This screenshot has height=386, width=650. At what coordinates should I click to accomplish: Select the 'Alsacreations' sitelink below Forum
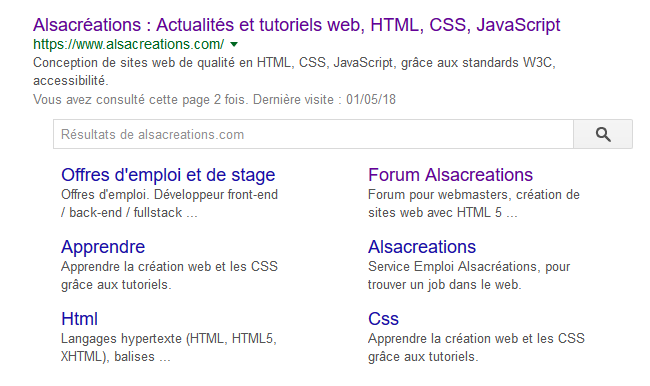point(422,247)
